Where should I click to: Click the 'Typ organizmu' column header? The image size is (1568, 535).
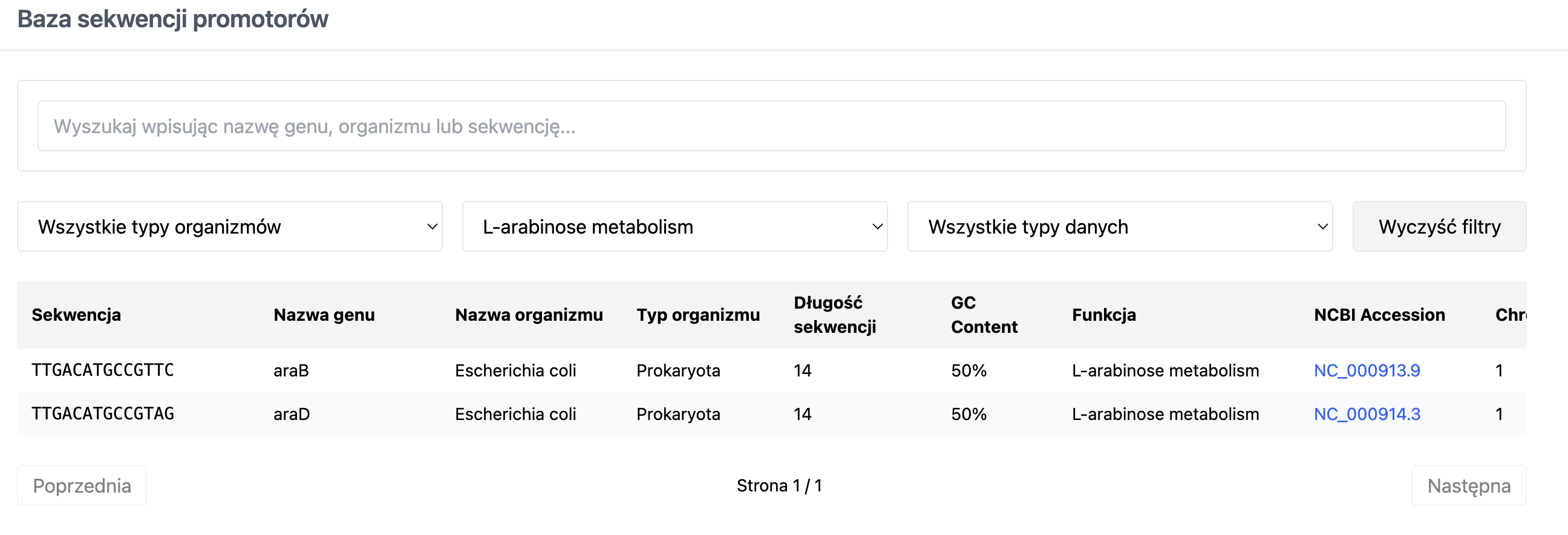pyautogui.click(x=697, y=315)
